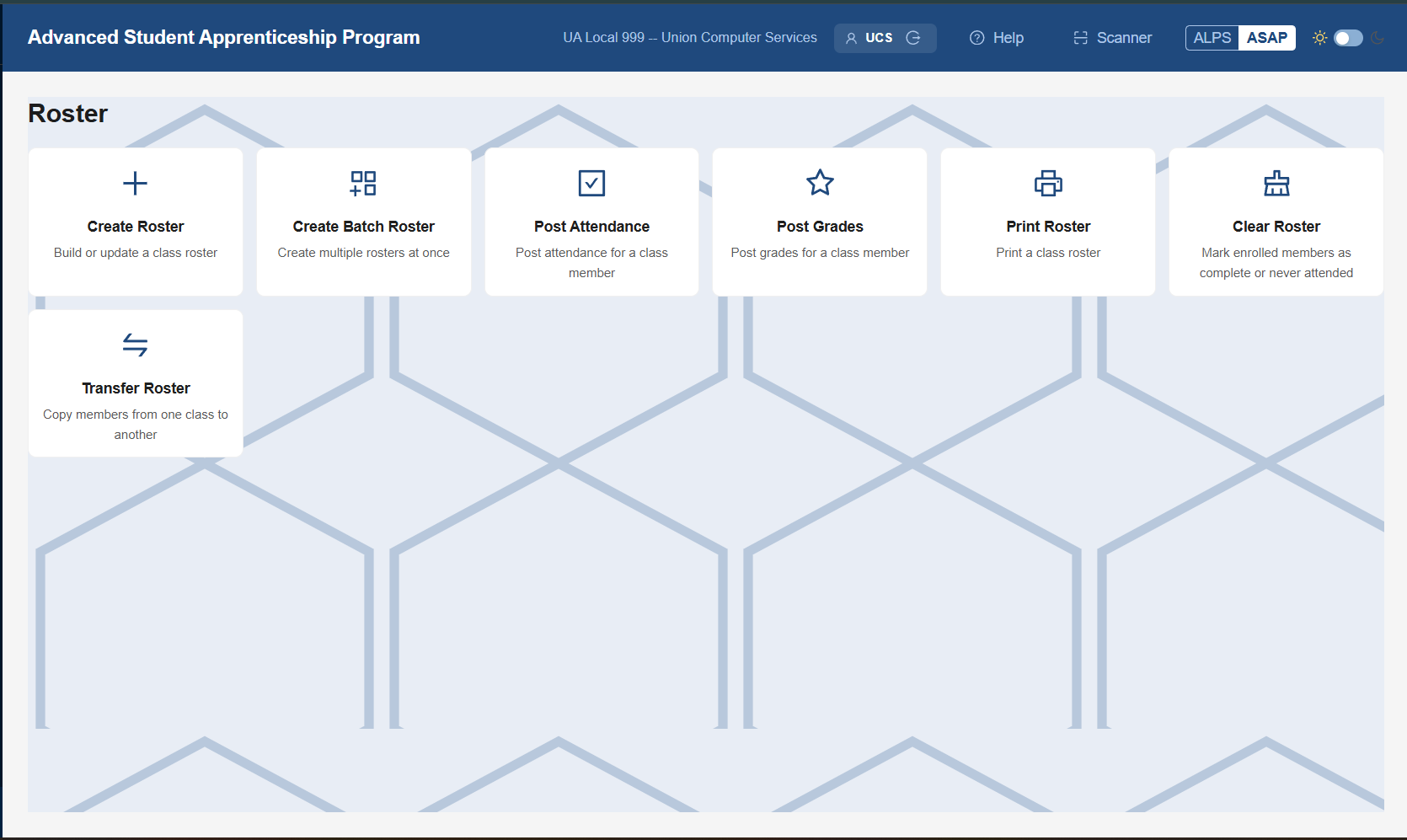Click the checkmark icon on Post Attendance card

tap(591, 183)
